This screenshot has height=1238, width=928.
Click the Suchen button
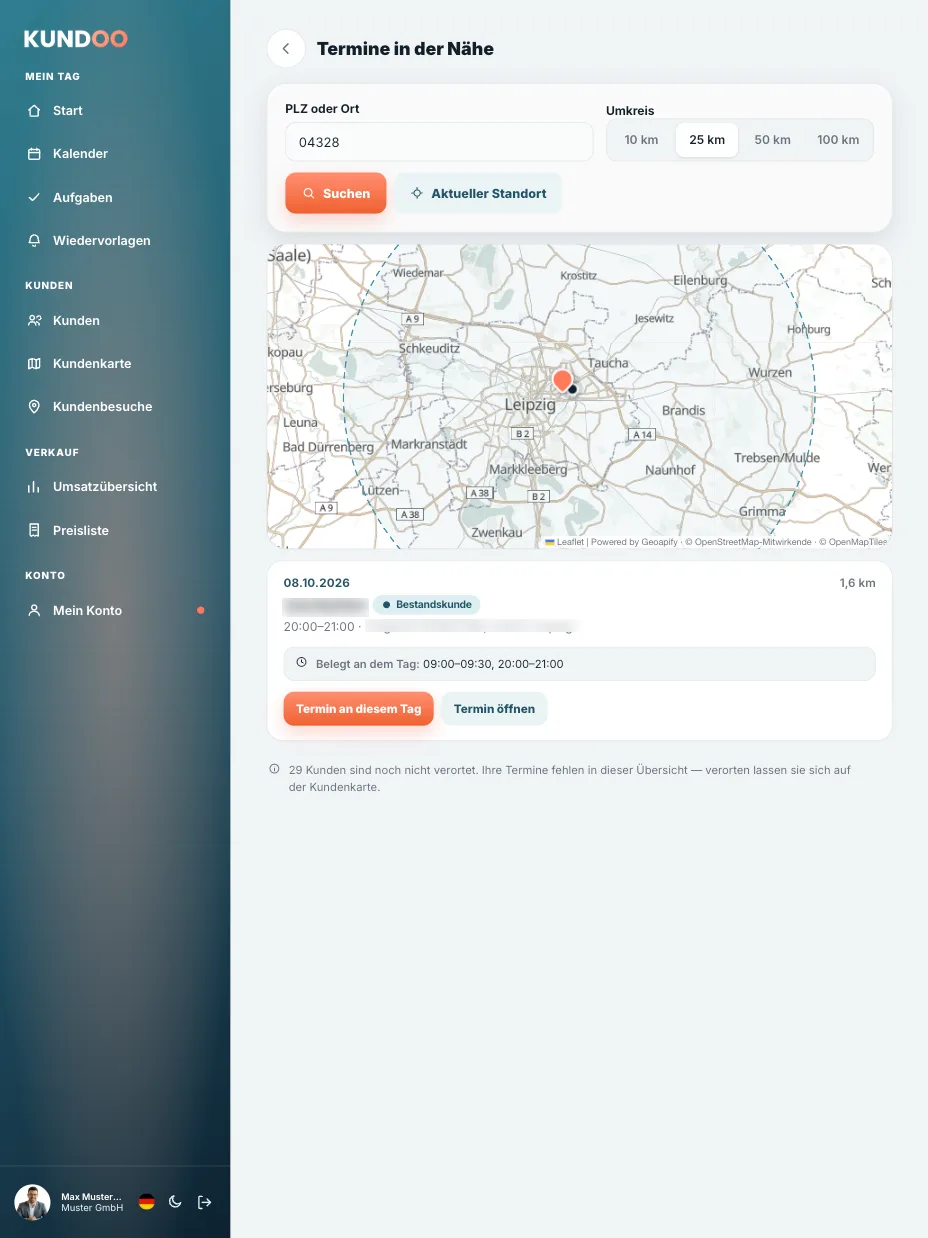pos(336,194)
